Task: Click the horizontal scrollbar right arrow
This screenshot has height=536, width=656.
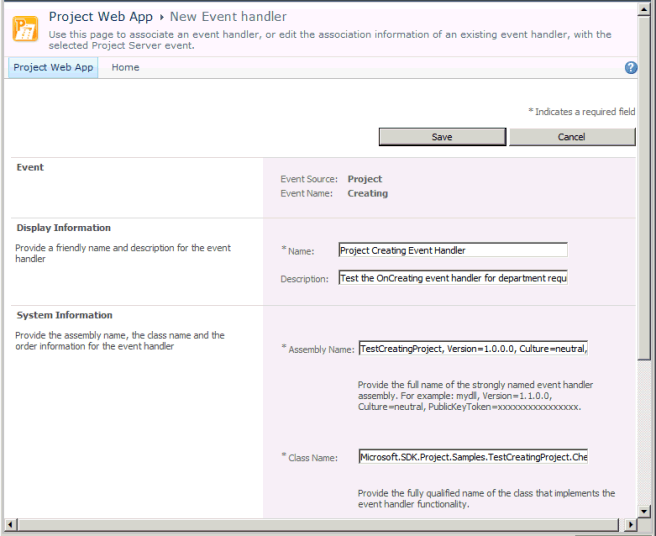Action: tap(630, 524)
